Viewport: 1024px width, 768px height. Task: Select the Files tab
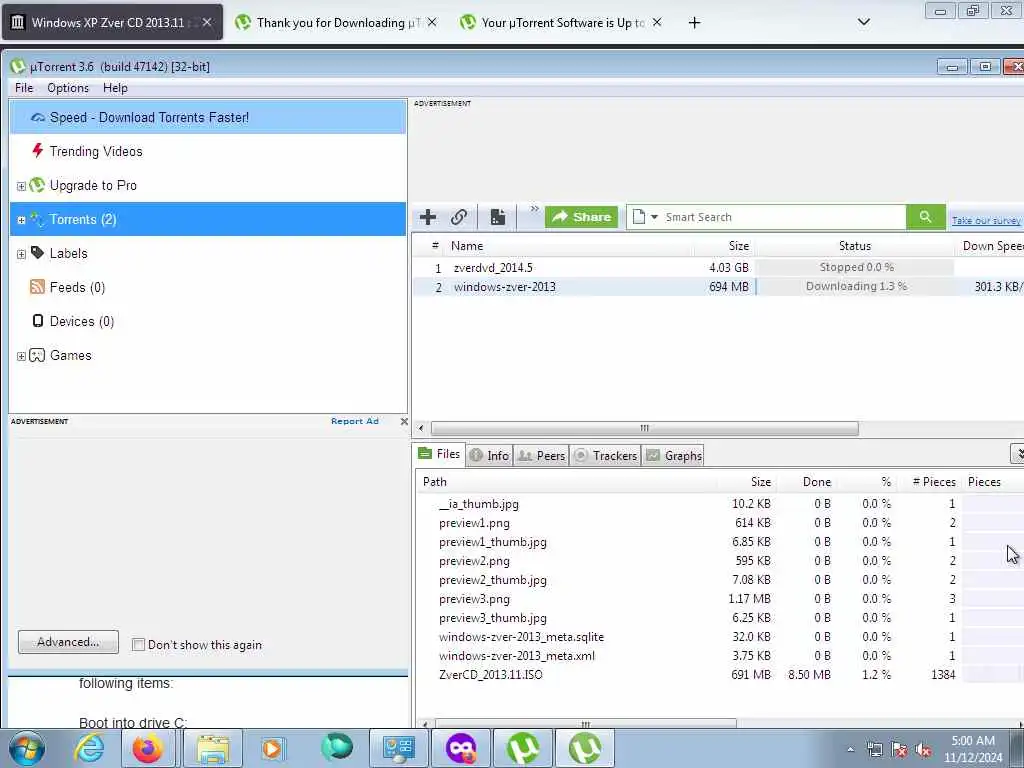(x=440, y=454)
